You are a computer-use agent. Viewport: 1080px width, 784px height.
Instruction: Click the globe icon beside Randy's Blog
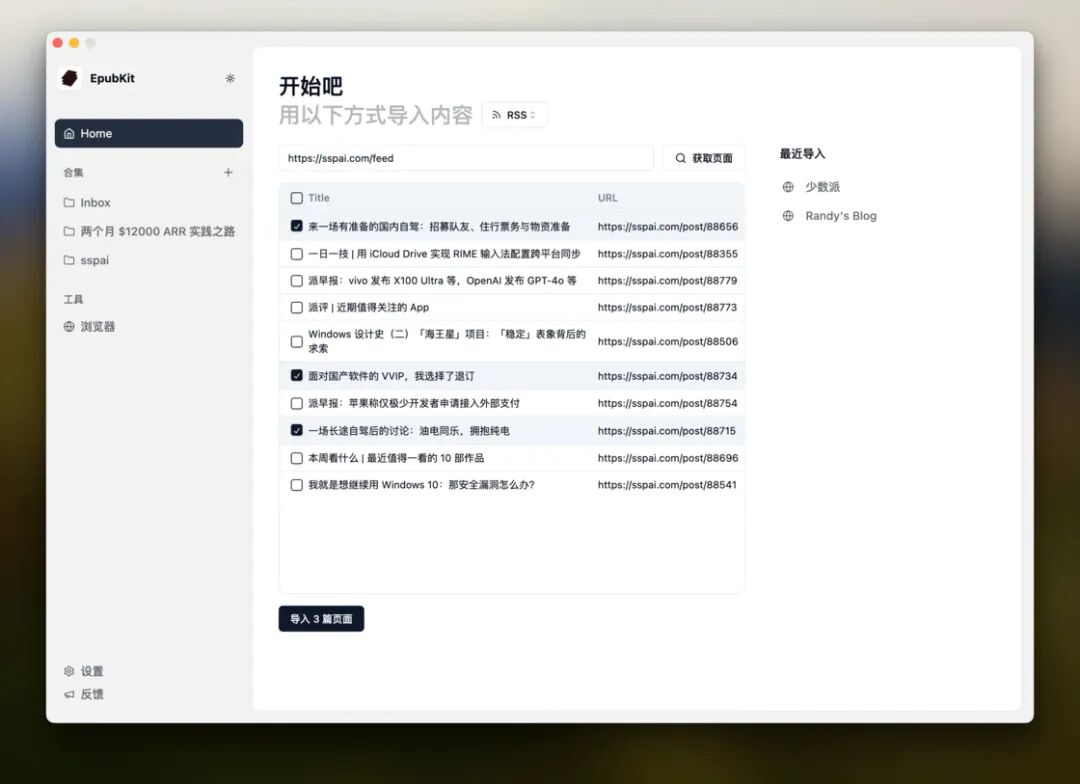pos(788,216)
